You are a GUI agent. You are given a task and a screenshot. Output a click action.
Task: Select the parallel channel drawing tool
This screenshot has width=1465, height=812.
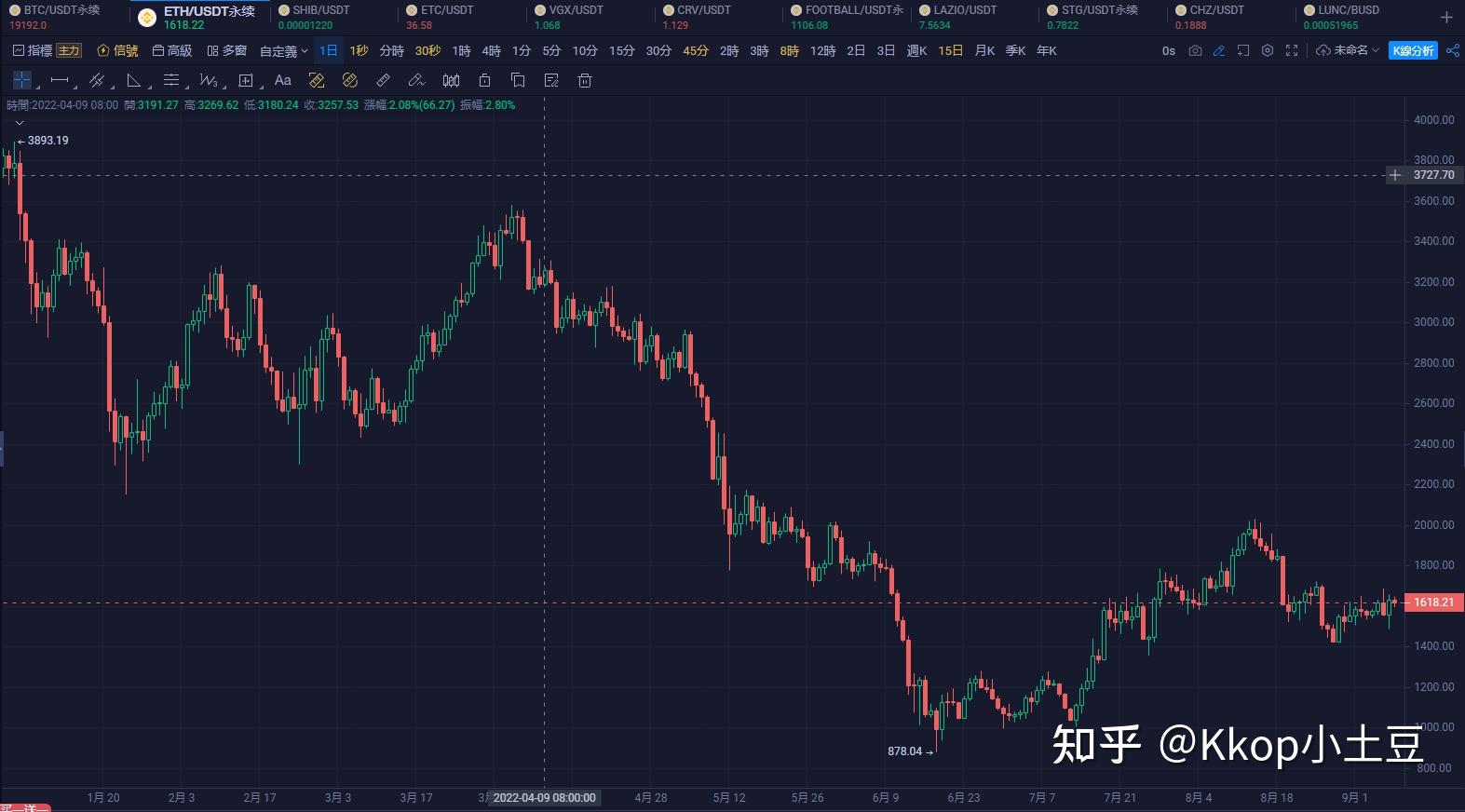[97, 80]
